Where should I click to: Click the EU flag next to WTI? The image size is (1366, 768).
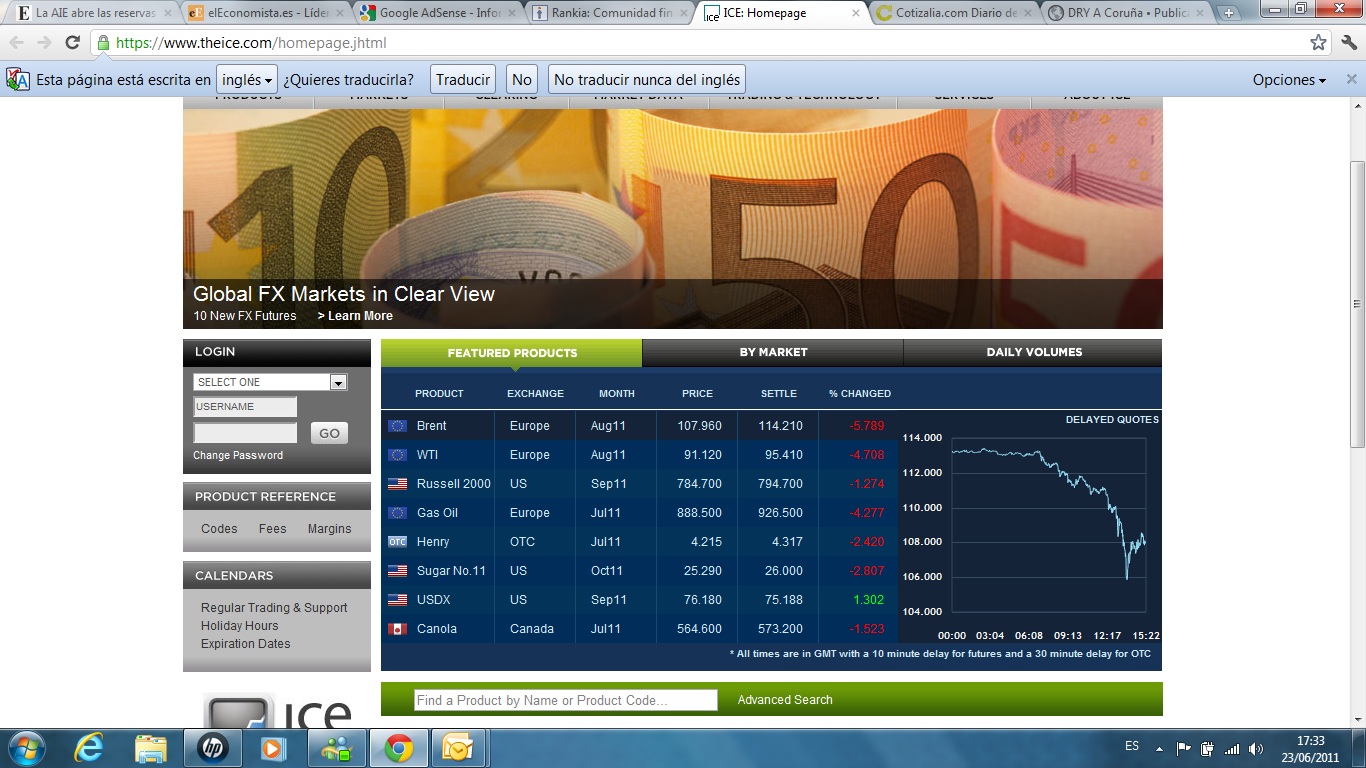tap(398, 455)
